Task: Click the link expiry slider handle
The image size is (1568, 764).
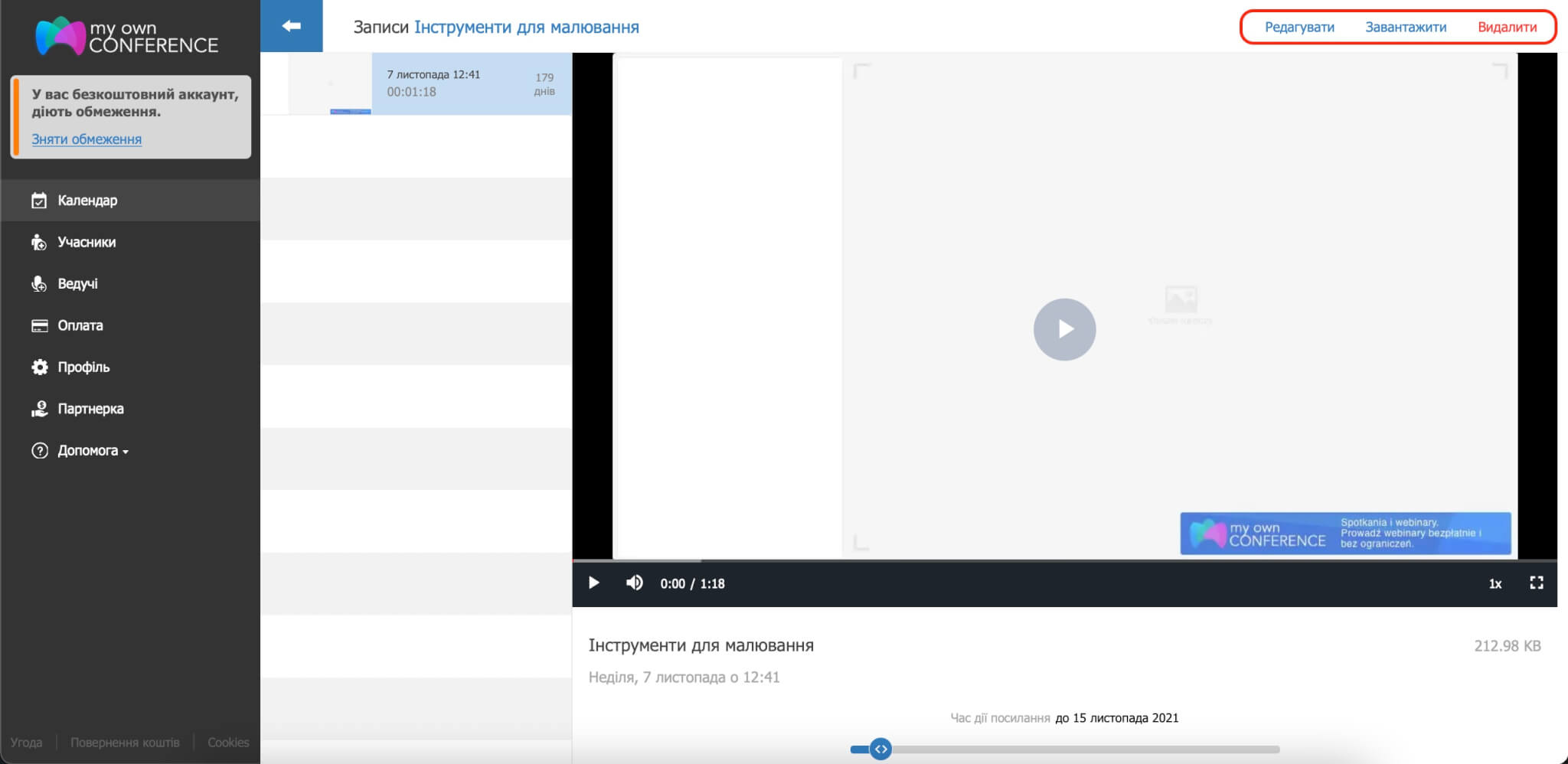Action: pos(880,749)
